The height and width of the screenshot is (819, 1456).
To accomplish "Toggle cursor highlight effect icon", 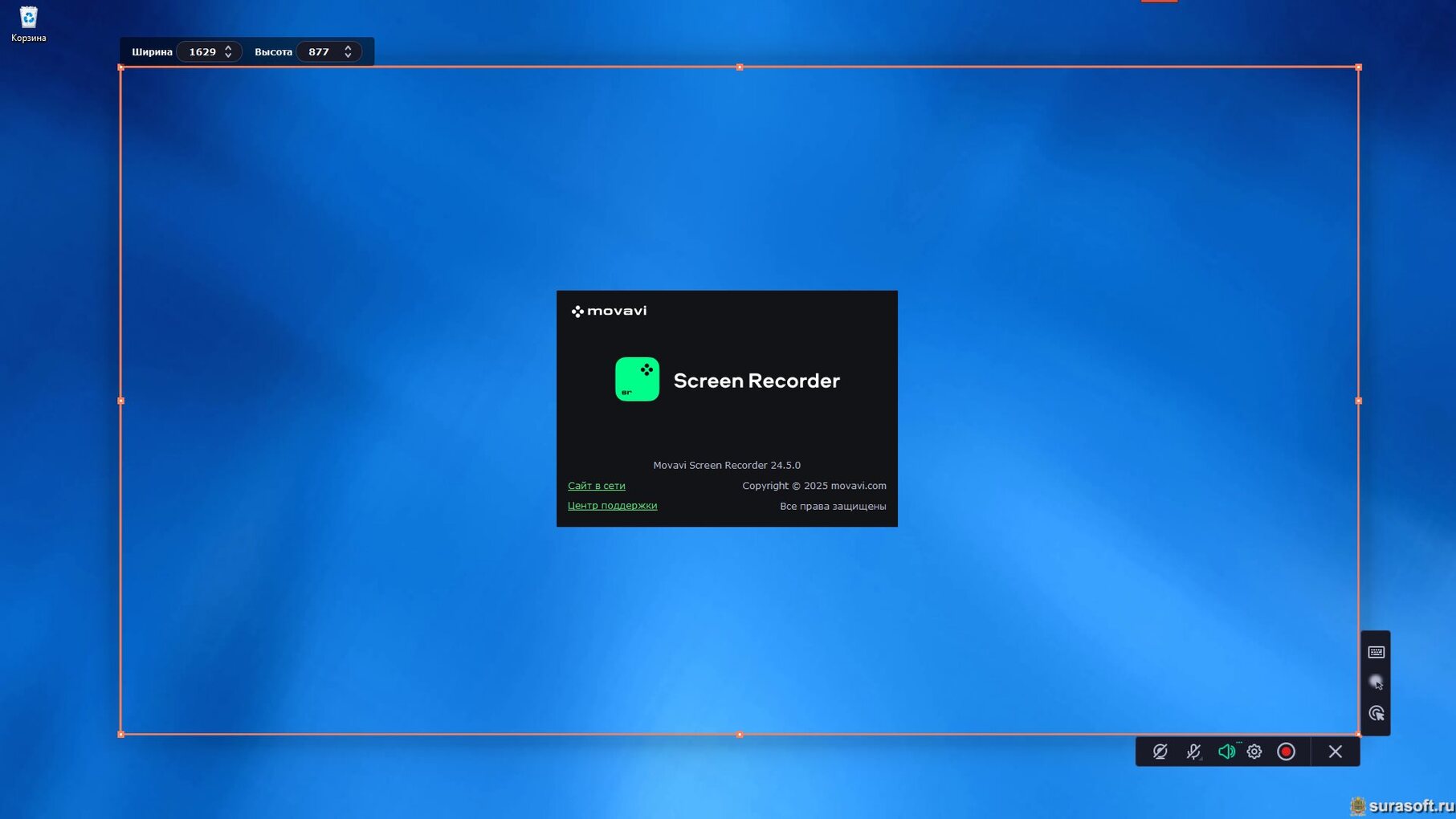I will (x=1376, y=682).
